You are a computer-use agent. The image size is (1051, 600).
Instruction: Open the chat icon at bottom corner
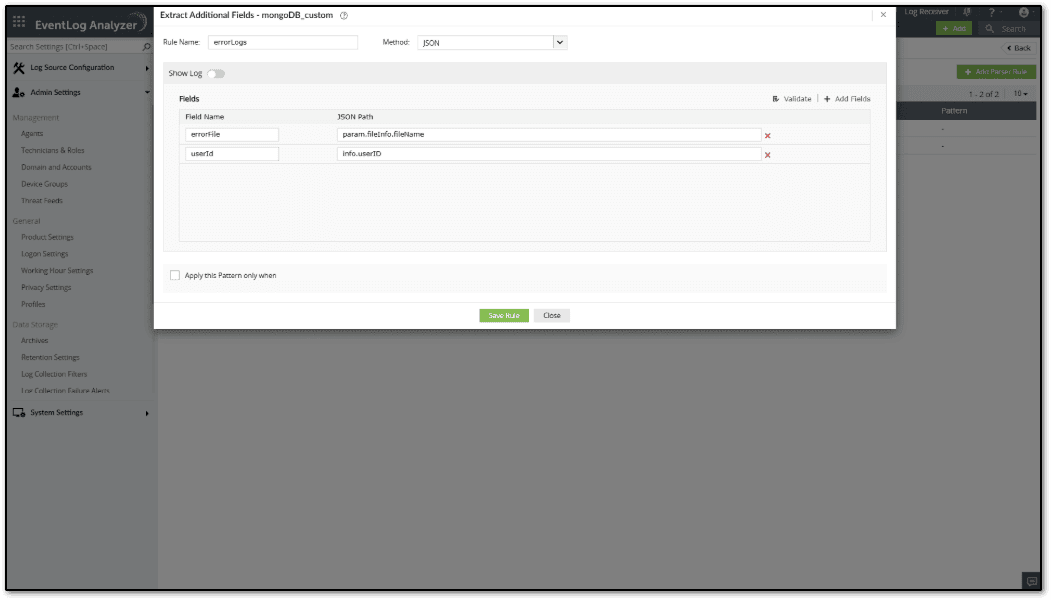click(1032, 581)
